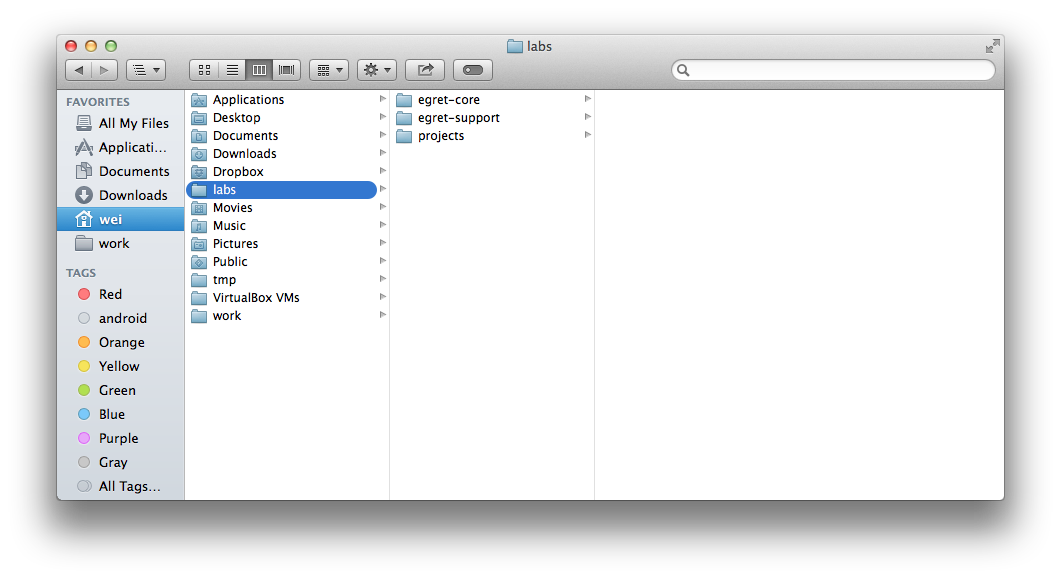Go back with the left arrow button
The image size is (1061, 579).
point(78,70)
